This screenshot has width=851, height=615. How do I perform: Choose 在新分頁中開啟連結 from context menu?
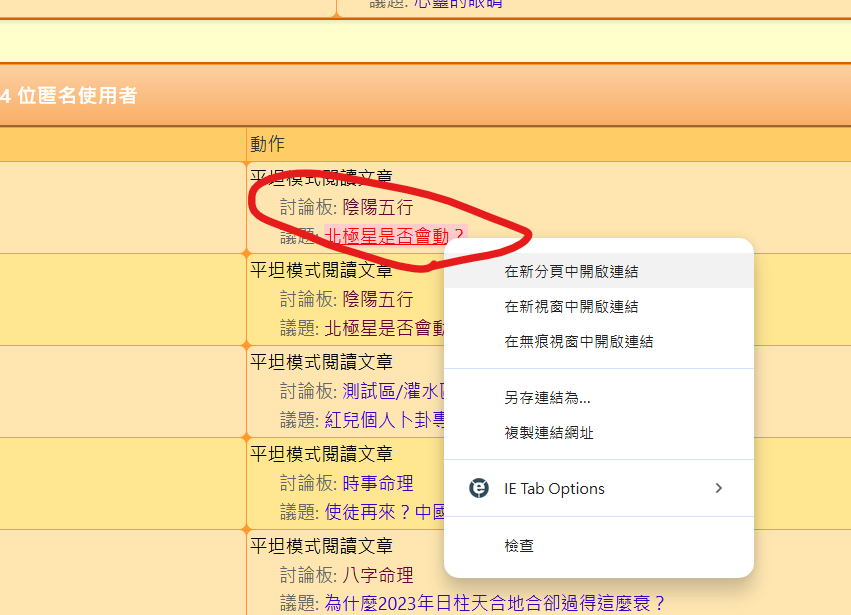[571, 271]
